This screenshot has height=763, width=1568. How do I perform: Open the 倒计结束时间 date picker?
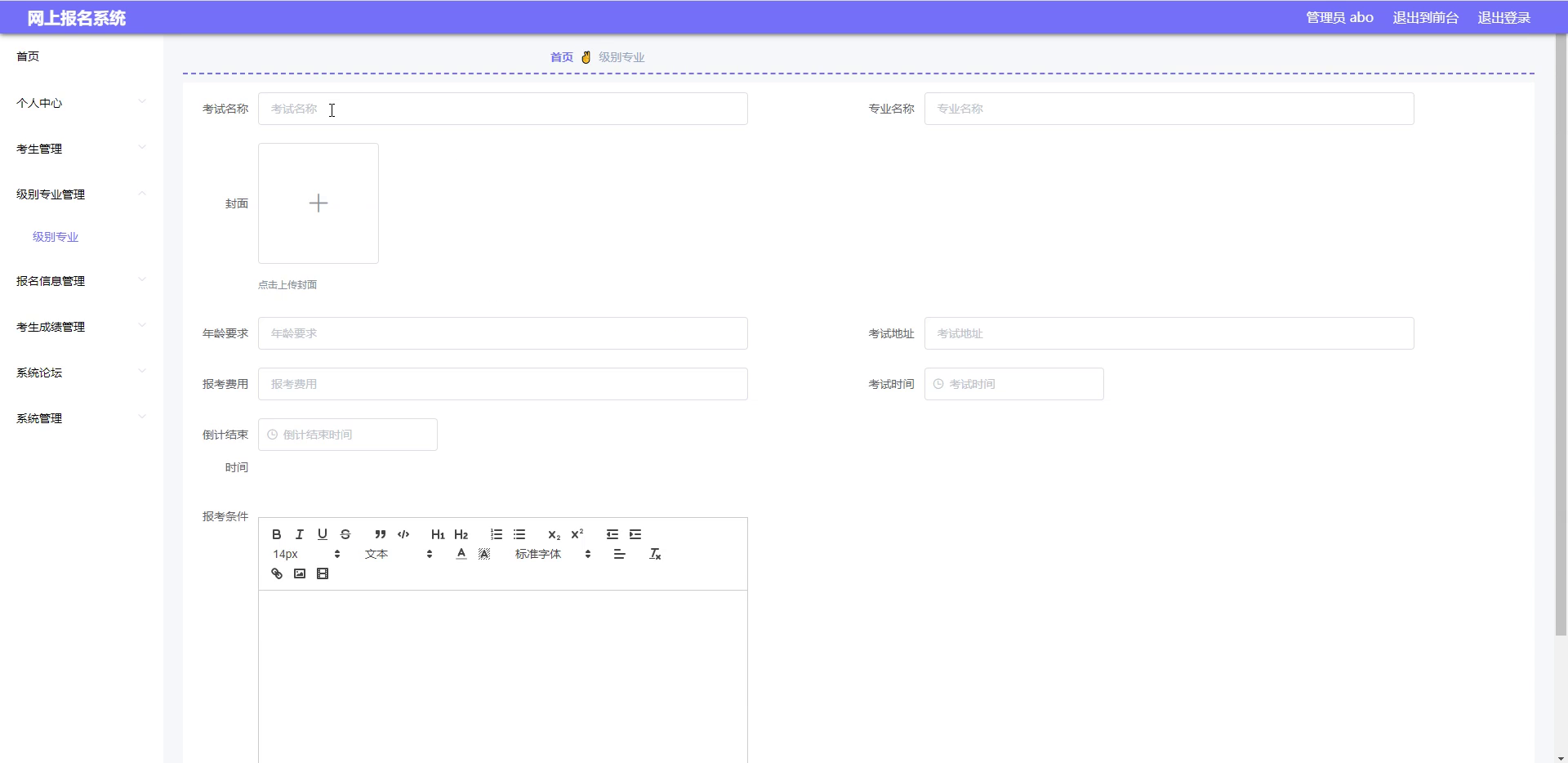pyautogui.click(x=348, y=435)
